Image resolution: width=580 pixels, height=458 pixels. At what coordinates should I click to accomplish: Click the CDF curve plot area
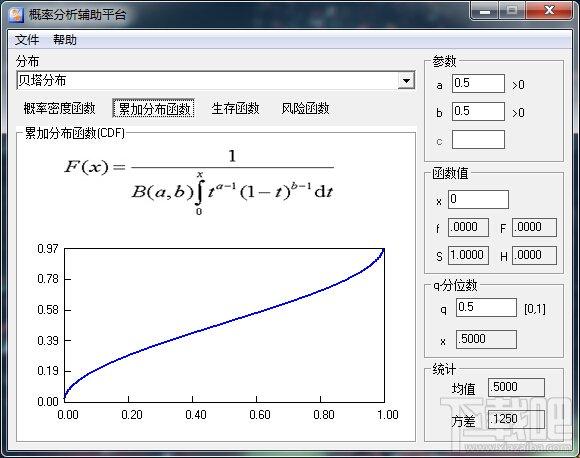point(225,325)
